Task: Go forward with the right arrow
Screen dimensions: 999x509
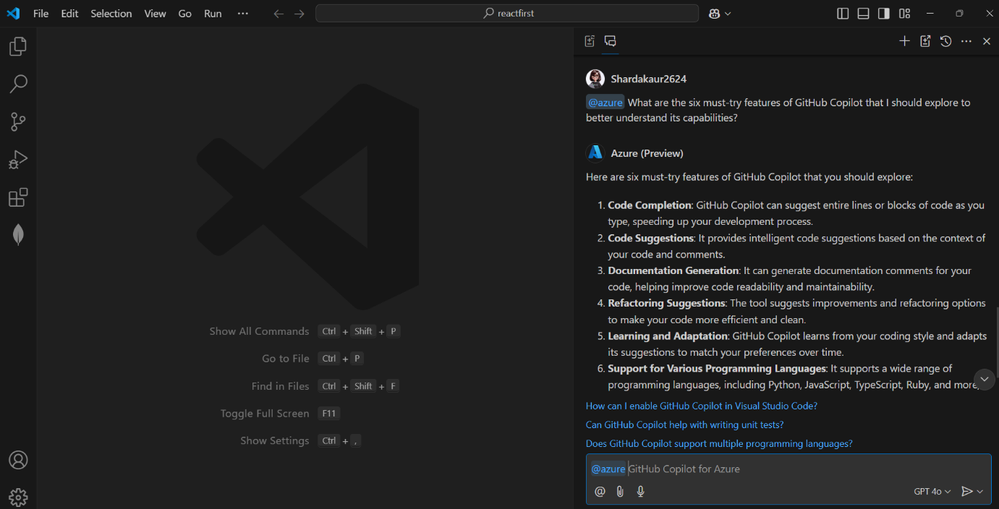Action: click(299, 13)
